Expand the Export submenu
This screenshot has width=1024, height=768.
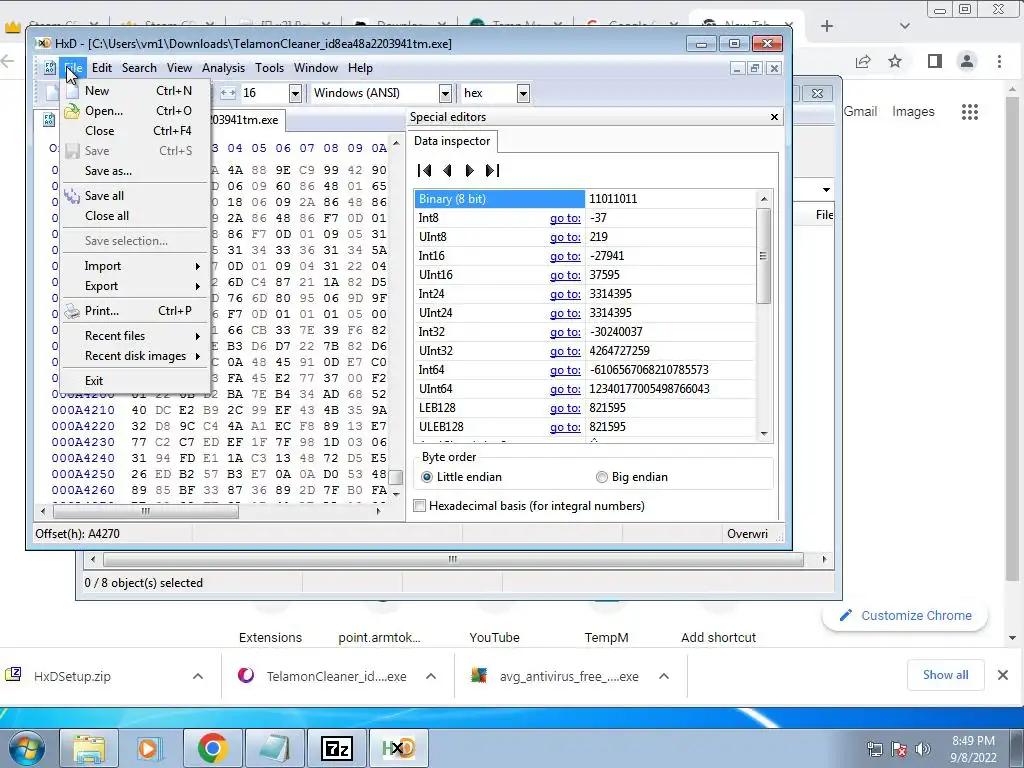coord(135,286)
